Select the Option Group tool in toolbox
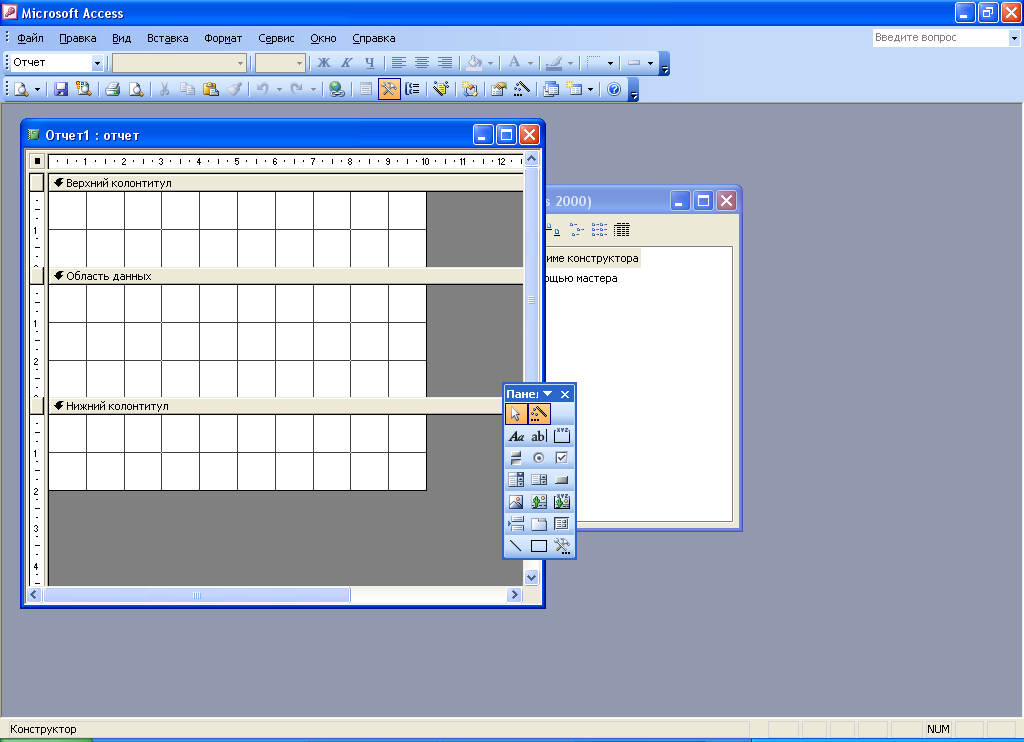This screenshot has width=1024, height=742. 562,436
